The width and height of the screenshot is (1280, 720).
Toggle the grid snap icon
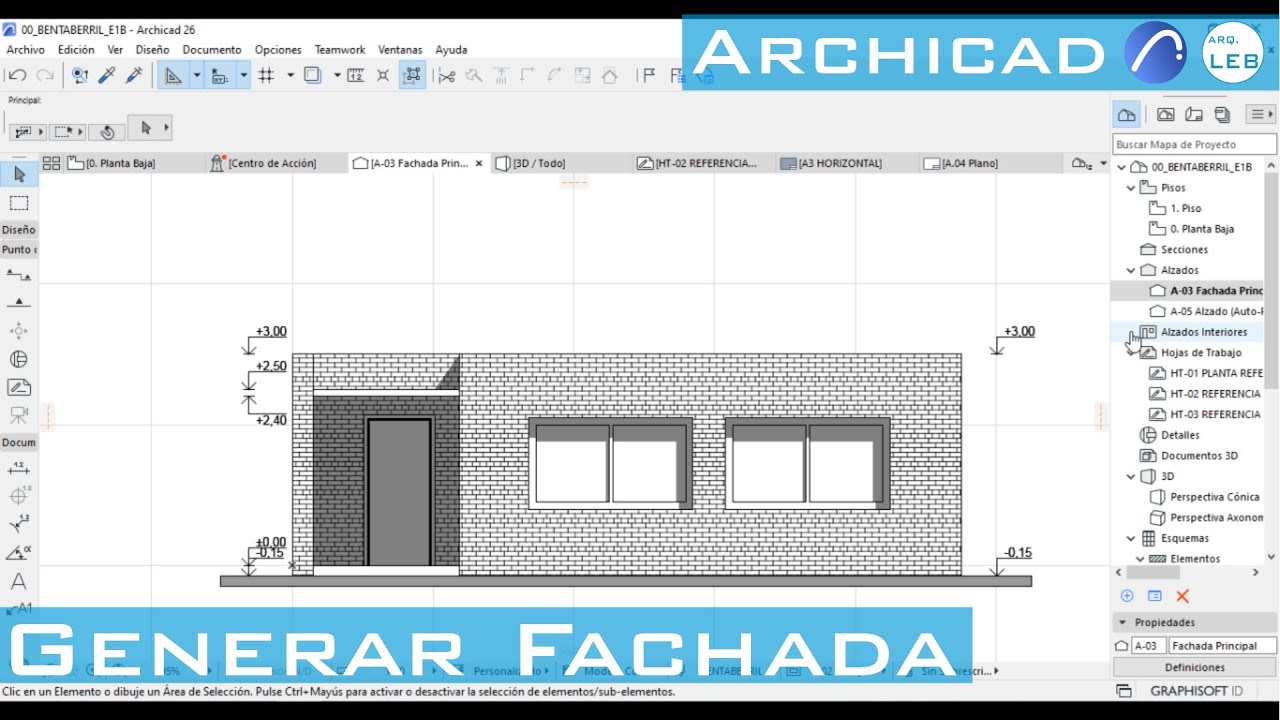click(x=266, y=75)
